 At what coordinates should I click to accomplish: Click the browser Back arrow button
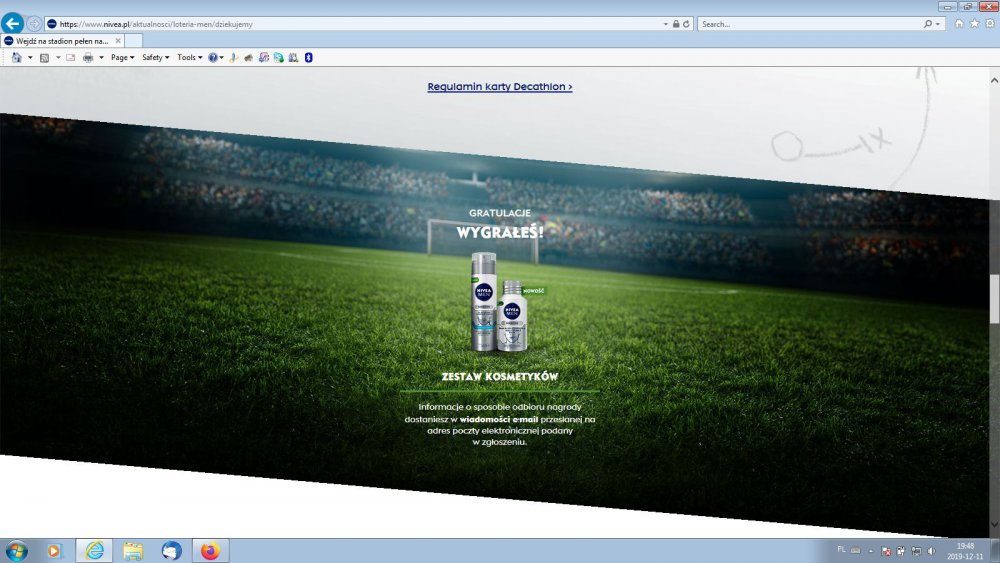coord(14,23)
